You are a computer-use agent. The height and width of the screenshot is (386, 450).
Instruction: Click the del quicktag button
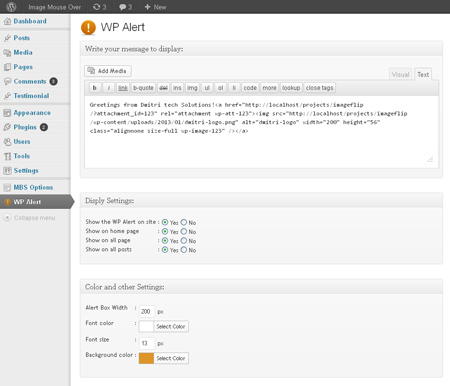pyautogui.click(x=163, y=88)
